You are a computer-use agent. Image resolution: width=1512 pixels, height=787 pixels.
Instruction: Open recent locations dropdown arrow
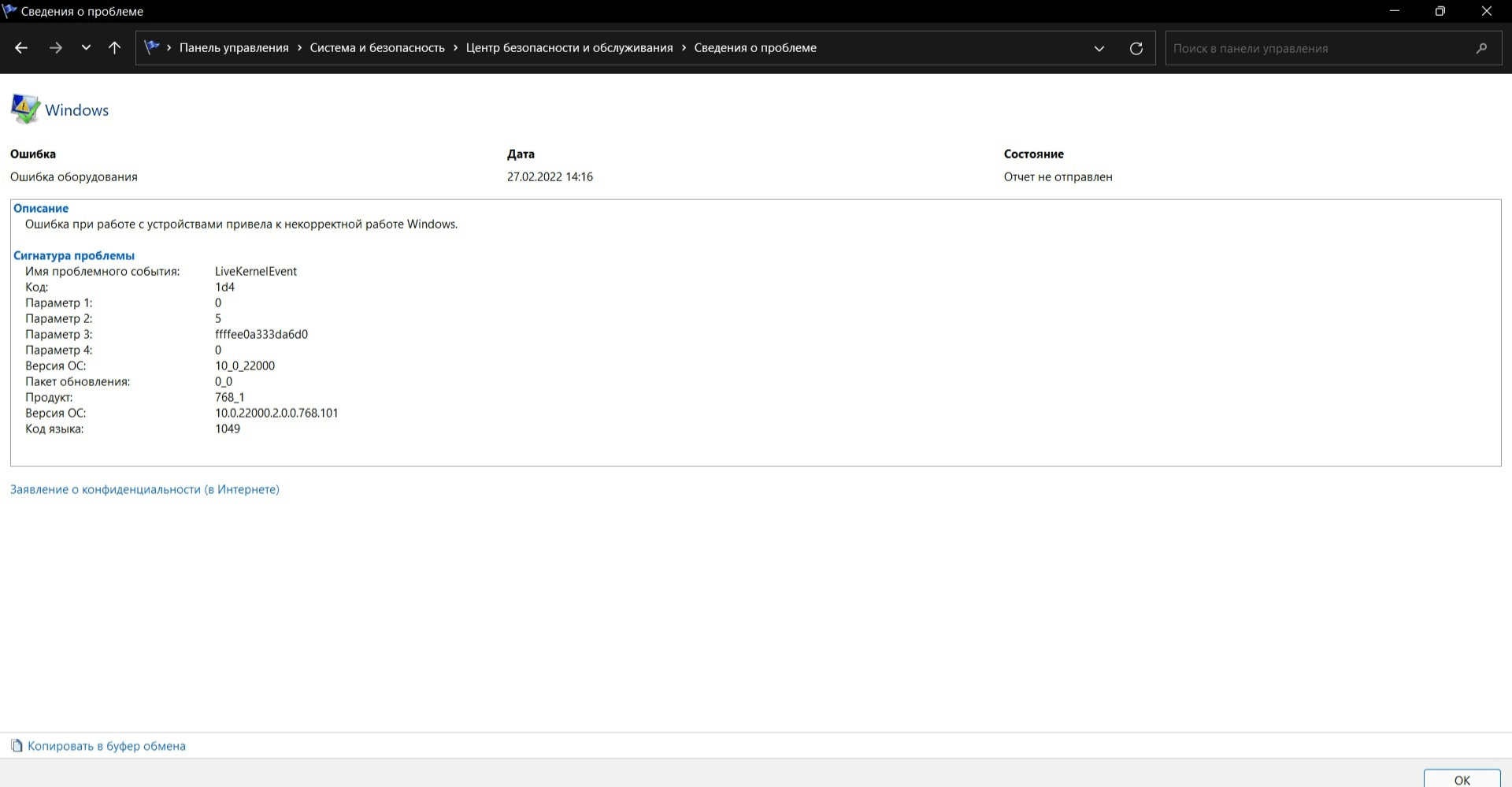pyautogui.click(x=86, y=48)
